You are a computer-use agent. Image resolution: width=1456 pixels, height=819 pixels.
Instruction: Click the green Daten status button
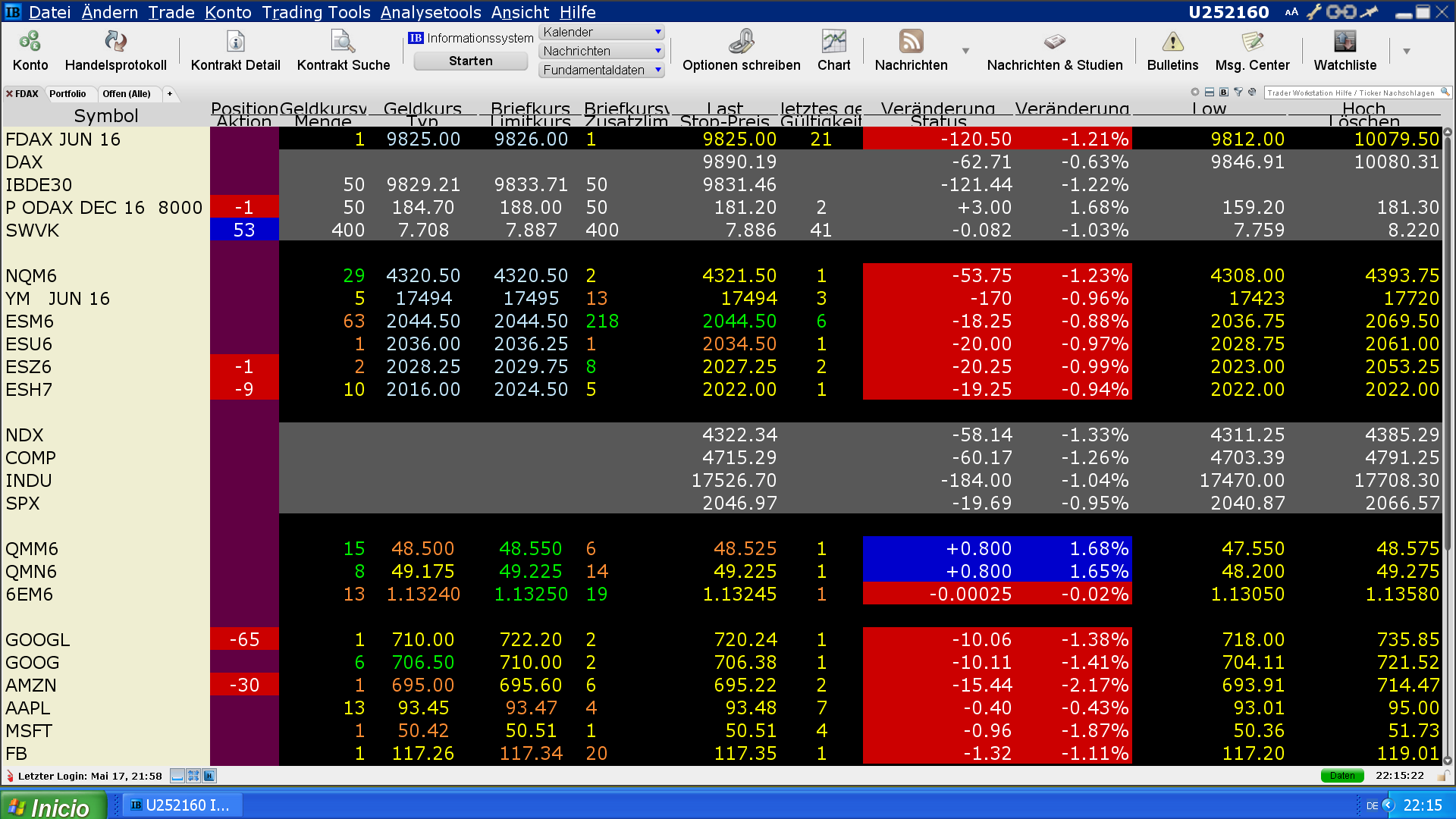click(x=1341, y=775)
